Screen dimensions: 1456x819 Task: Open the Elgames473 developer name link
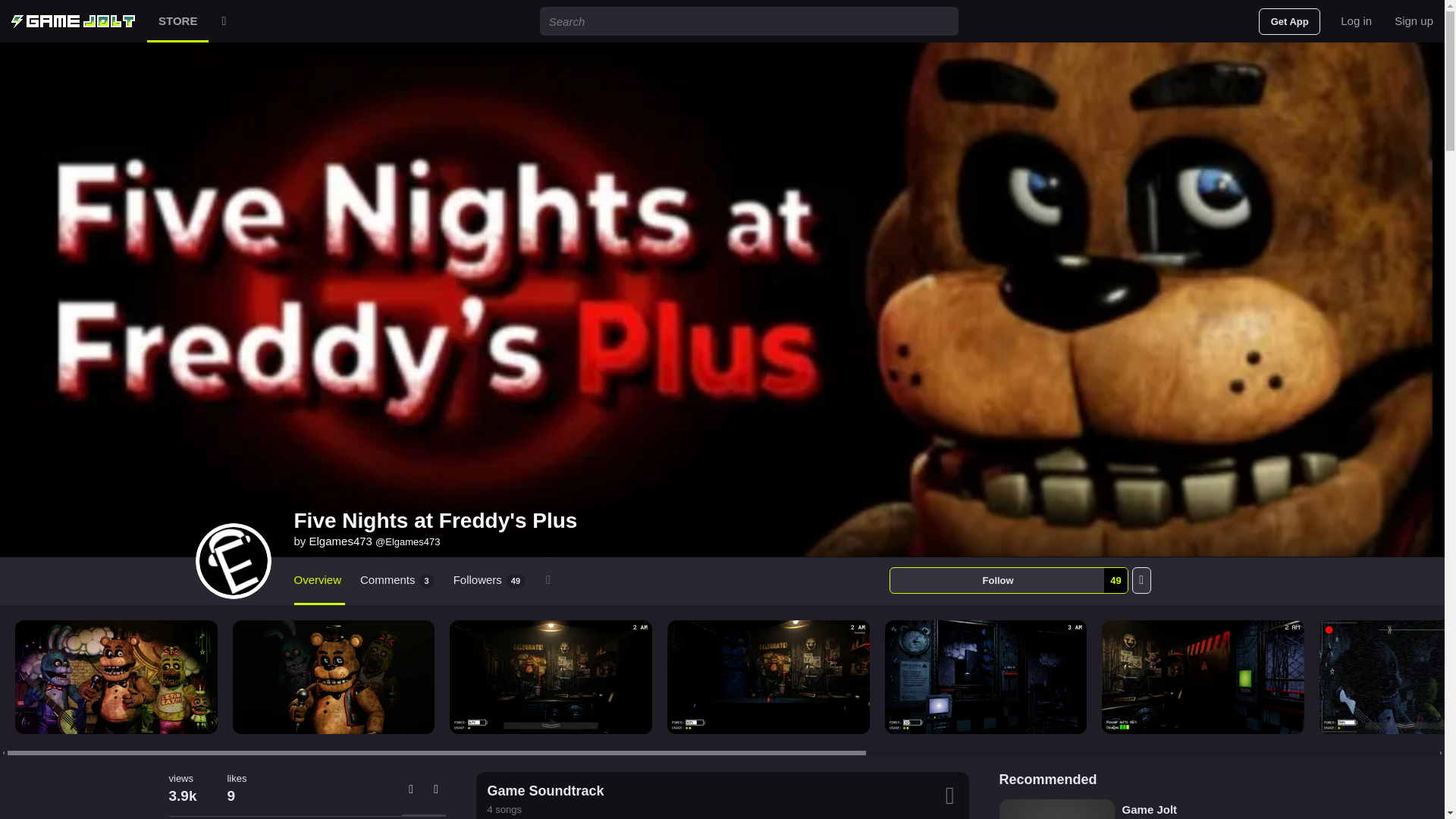tap(340, 541)
